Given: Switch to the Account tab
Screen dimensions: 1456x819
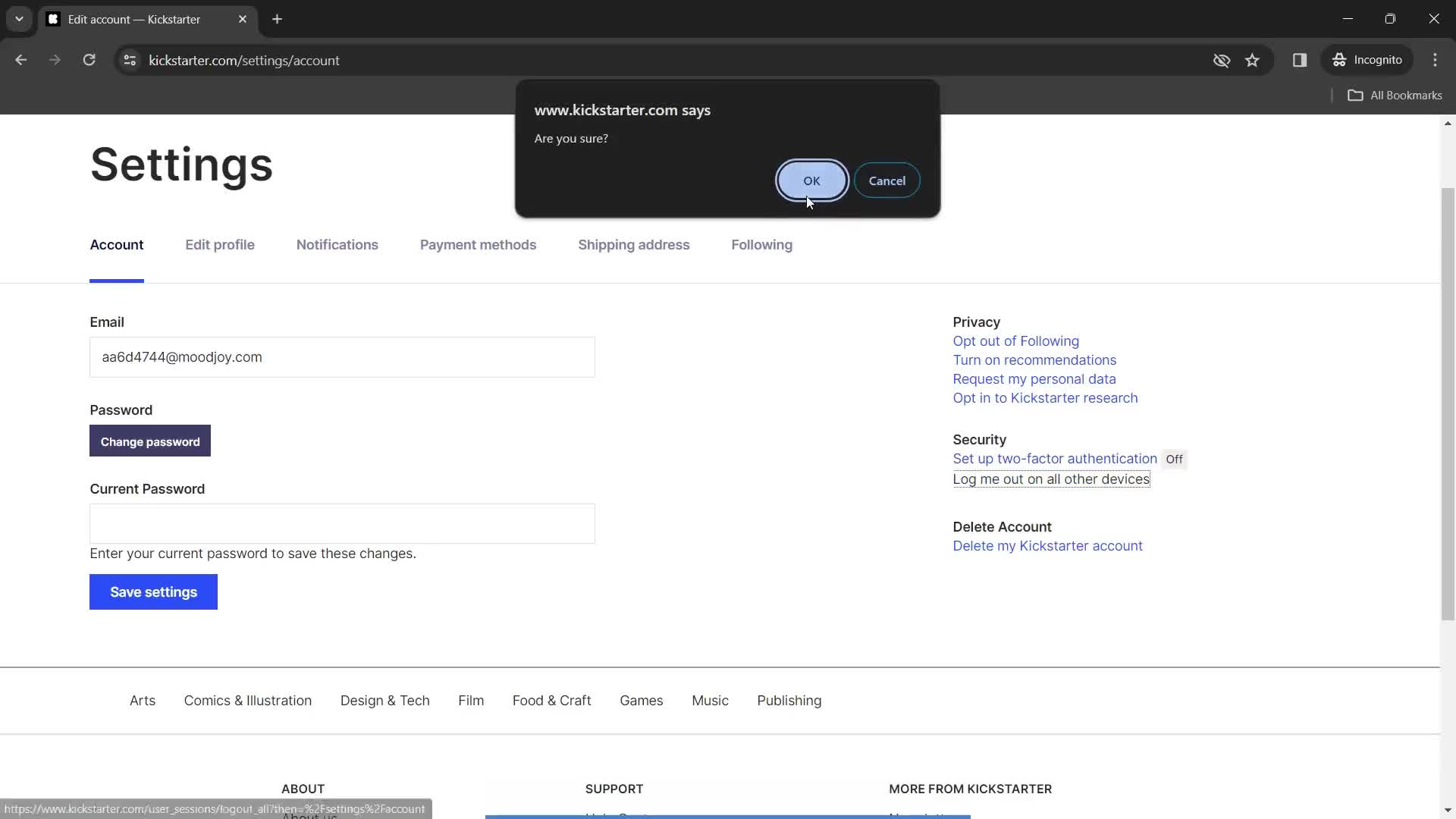Looking at the screenshot, I should click(x=117, y=245).
